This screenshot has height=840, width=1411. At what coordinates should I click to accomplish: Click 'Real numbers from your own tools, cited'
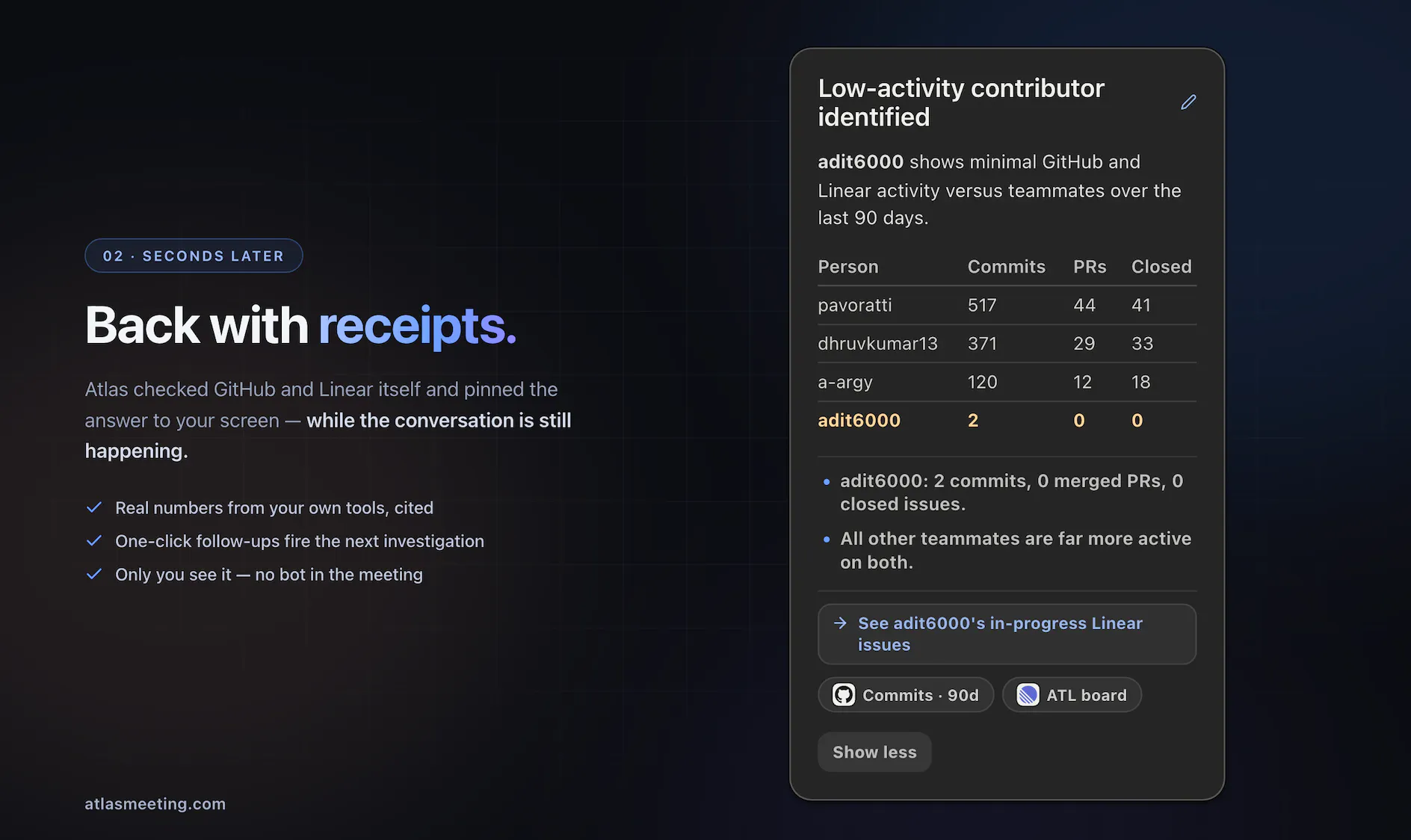pyautogui.click(x=274, y=508)
